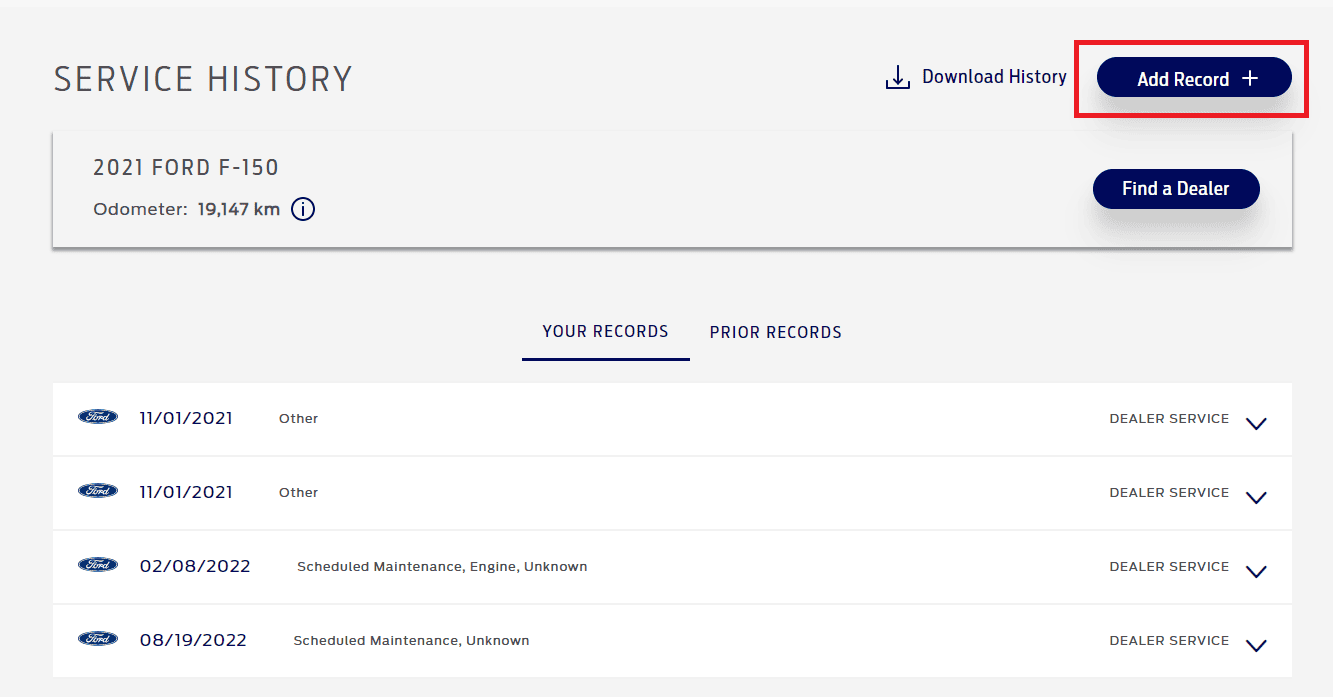Image resolution: width=1333 pixels, height=697 pixels.
Task: Select the 08/19/2022 date text
Action: [193, 640]
